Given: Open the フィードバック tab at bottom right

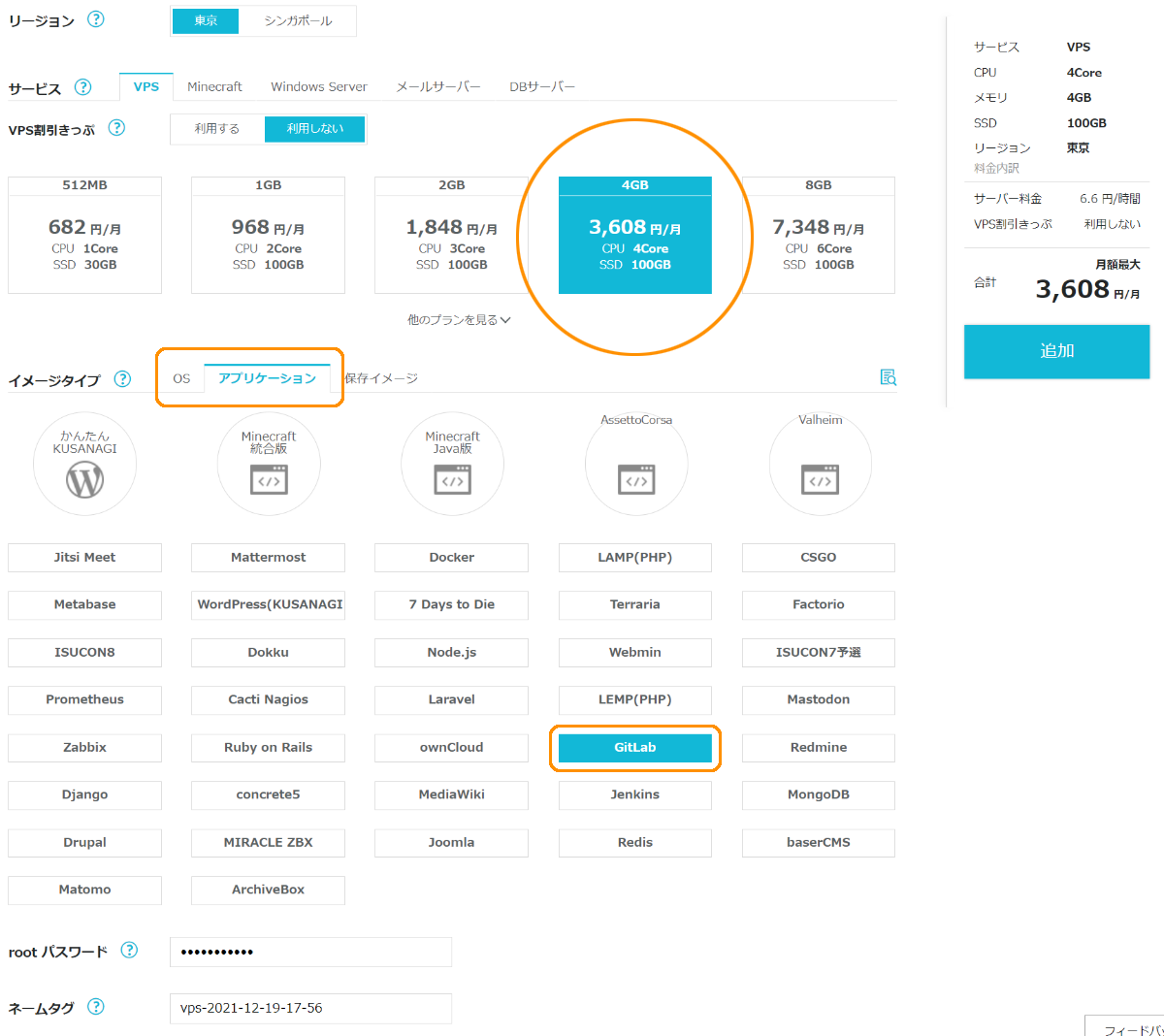Looking at the screenshot, I should pos(1125,1026).
